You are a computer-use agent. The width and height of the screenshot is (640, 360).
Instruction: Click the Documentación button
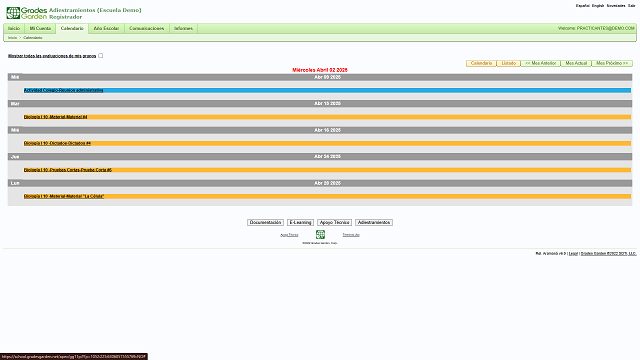tap(265, 222)
